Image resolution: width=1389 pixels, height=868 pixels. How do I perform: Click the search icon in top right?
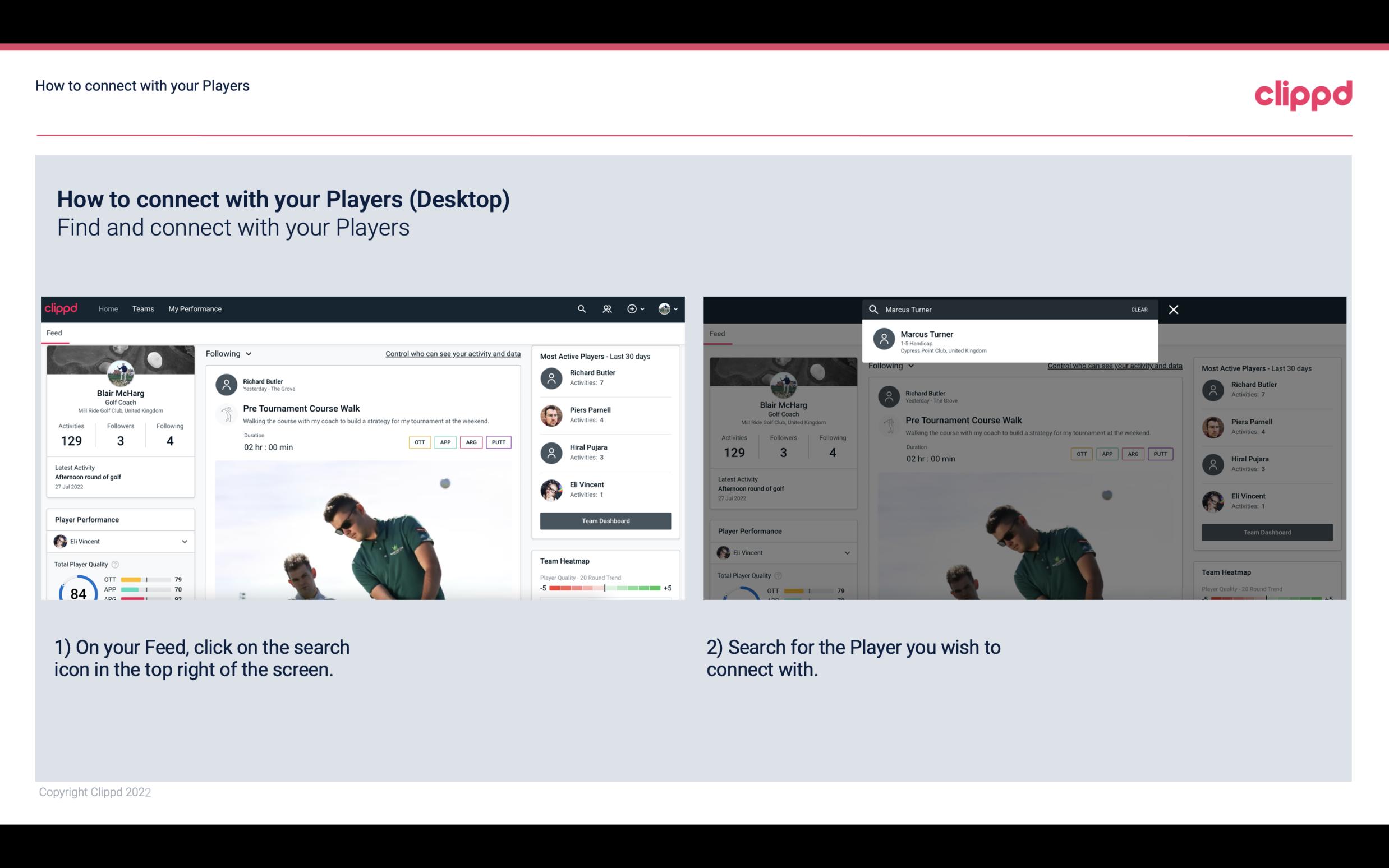tap(580, 308)
